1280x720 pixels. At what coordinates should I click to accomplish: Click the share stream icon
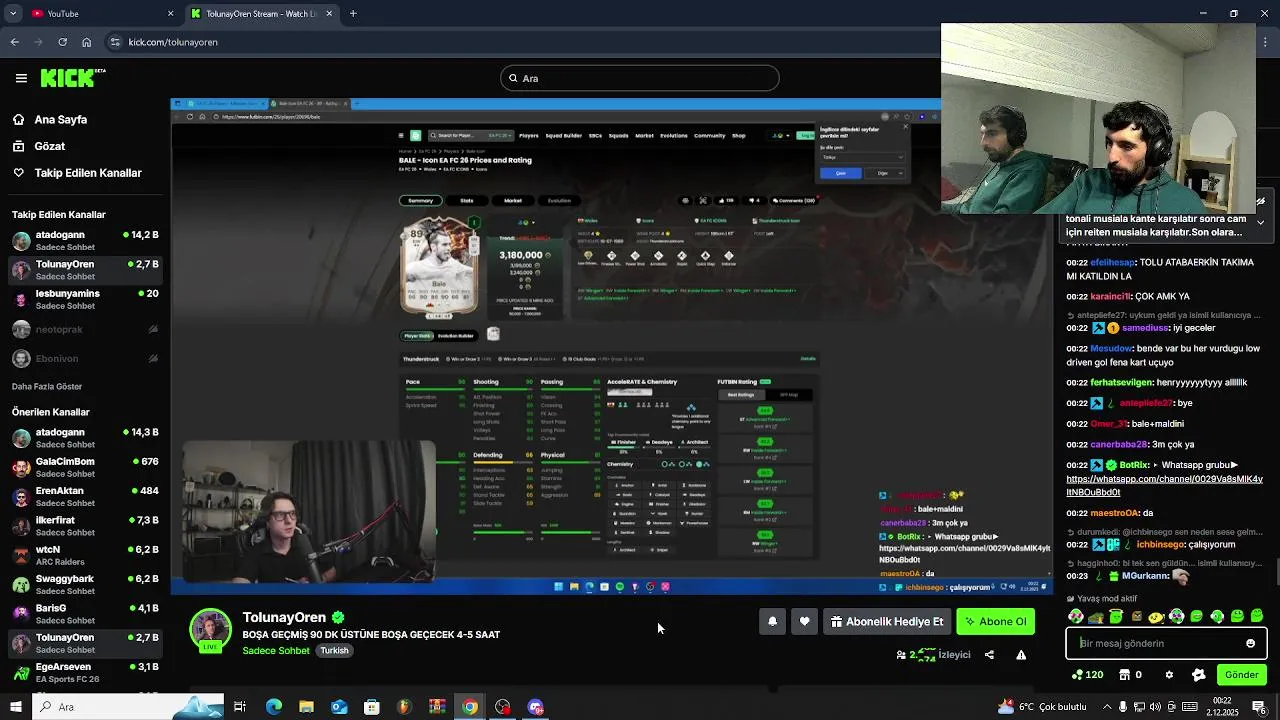pyautogui.click(x=989, y=655)
